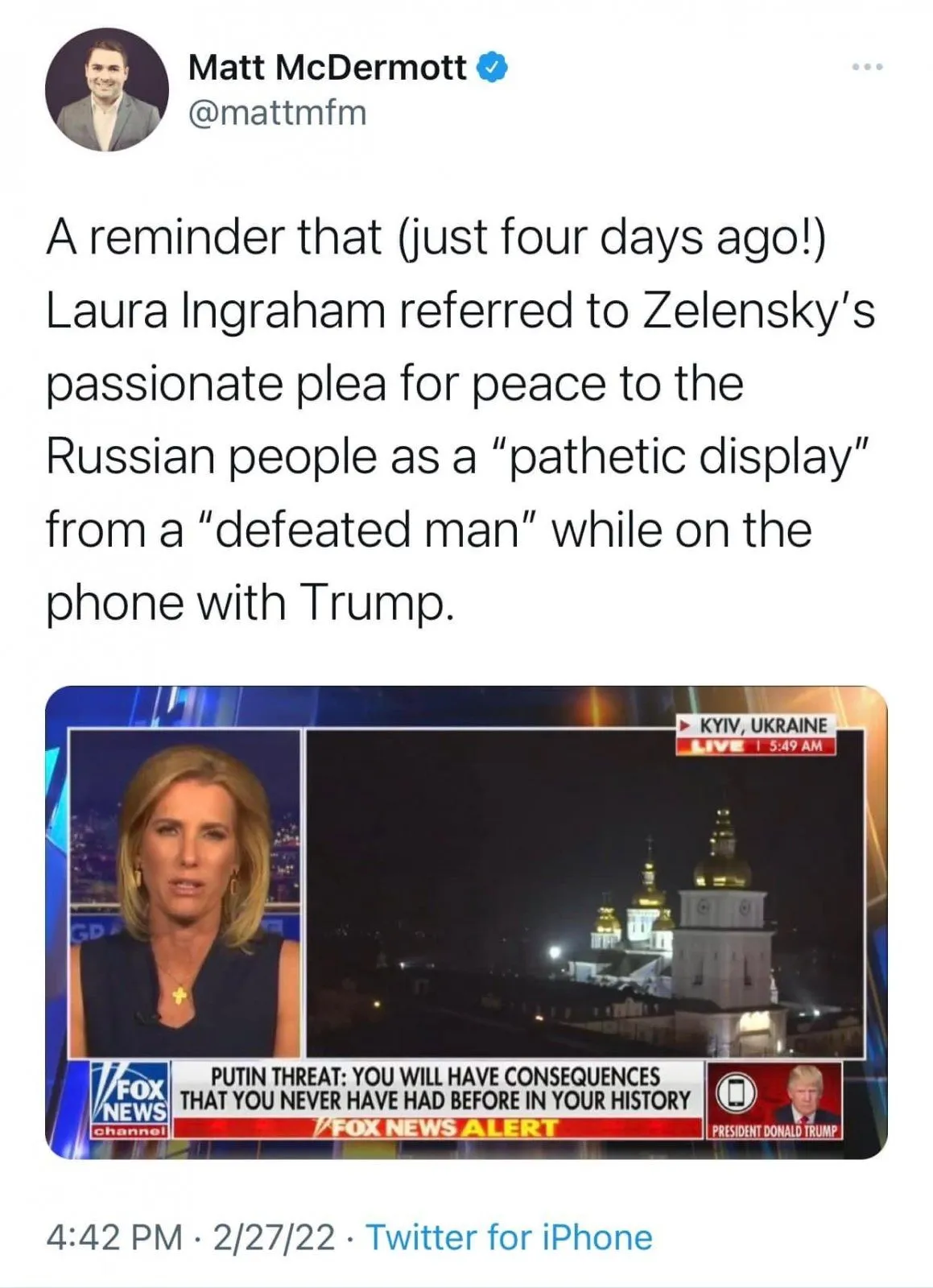The height and width of the screenshot is (1288, 933).
Task: Click the 2/27/22 date
Action: point(274,1238)
